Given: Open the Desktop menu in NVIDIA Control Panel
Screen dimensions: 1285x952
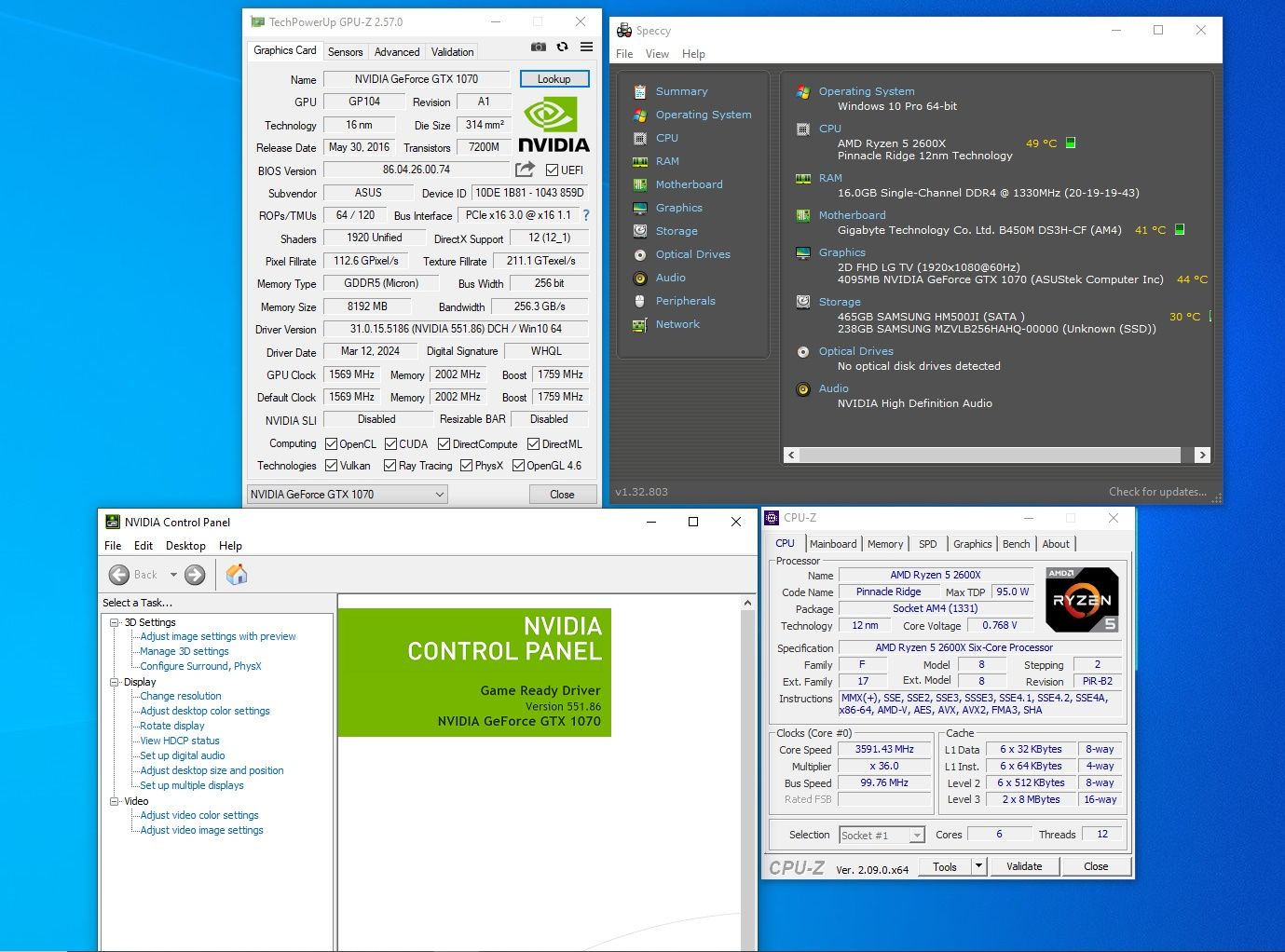Looking at the screenshot, I should click(185, 546).
